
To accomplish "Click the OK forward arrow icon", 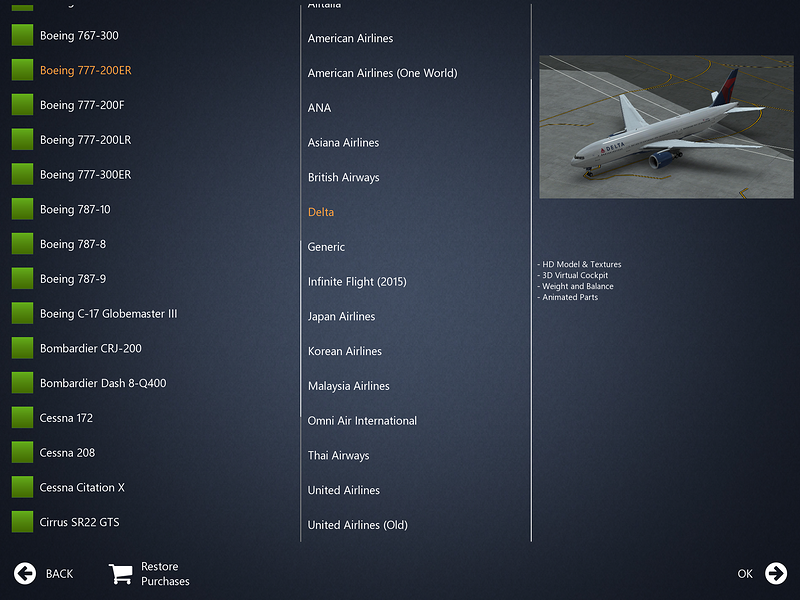I will point(776,573).
